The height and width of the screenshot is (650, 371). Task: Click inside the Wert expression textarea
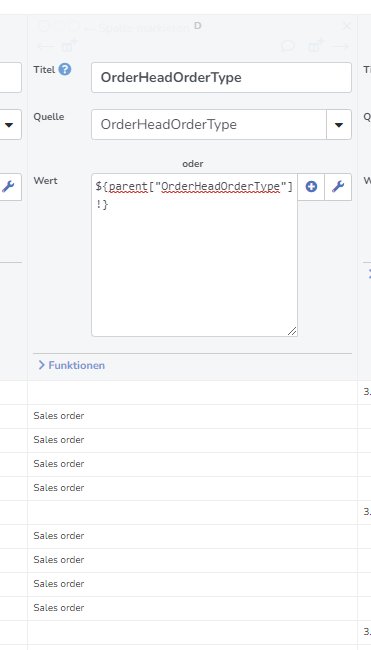194,255
